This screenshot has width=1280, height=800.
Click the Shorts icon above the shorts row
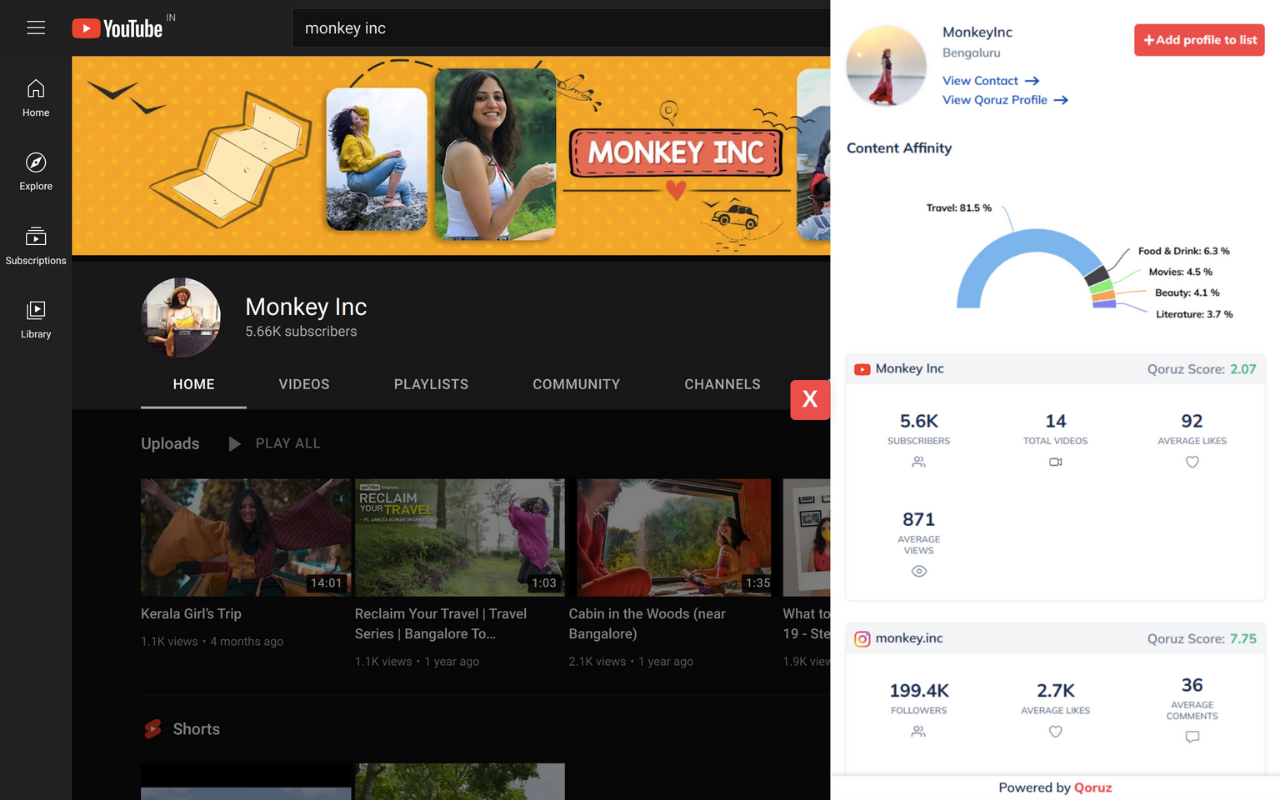[x=152, y=728]
